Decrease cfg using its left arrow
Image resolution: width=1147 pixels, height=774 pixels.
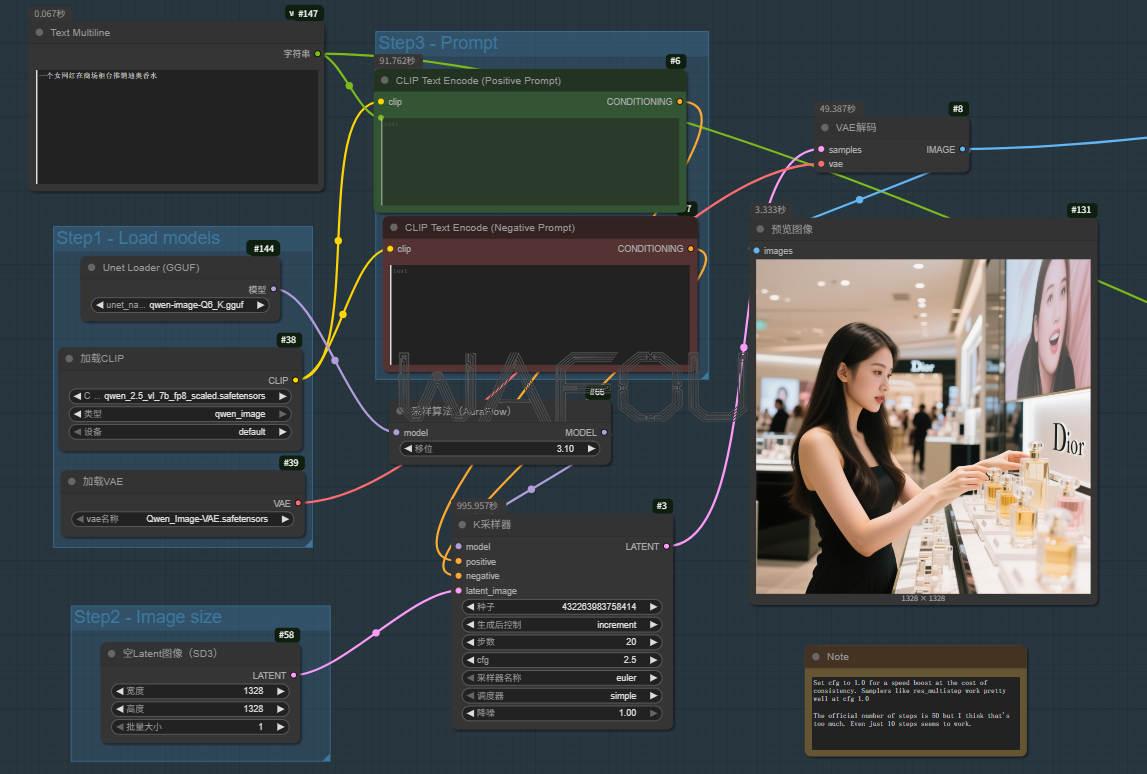point(470,660)
